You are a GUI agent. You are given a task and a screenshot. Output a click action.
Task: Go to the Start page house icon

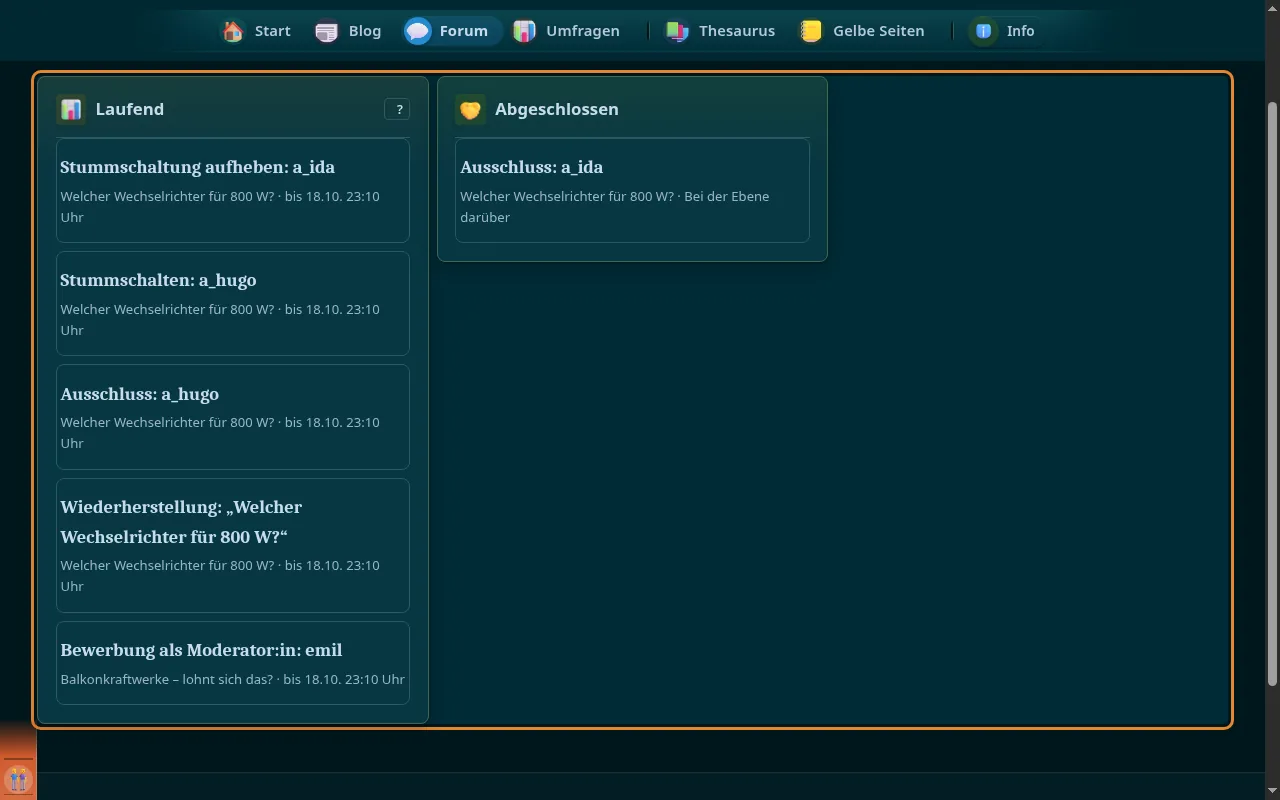(233, 31)
